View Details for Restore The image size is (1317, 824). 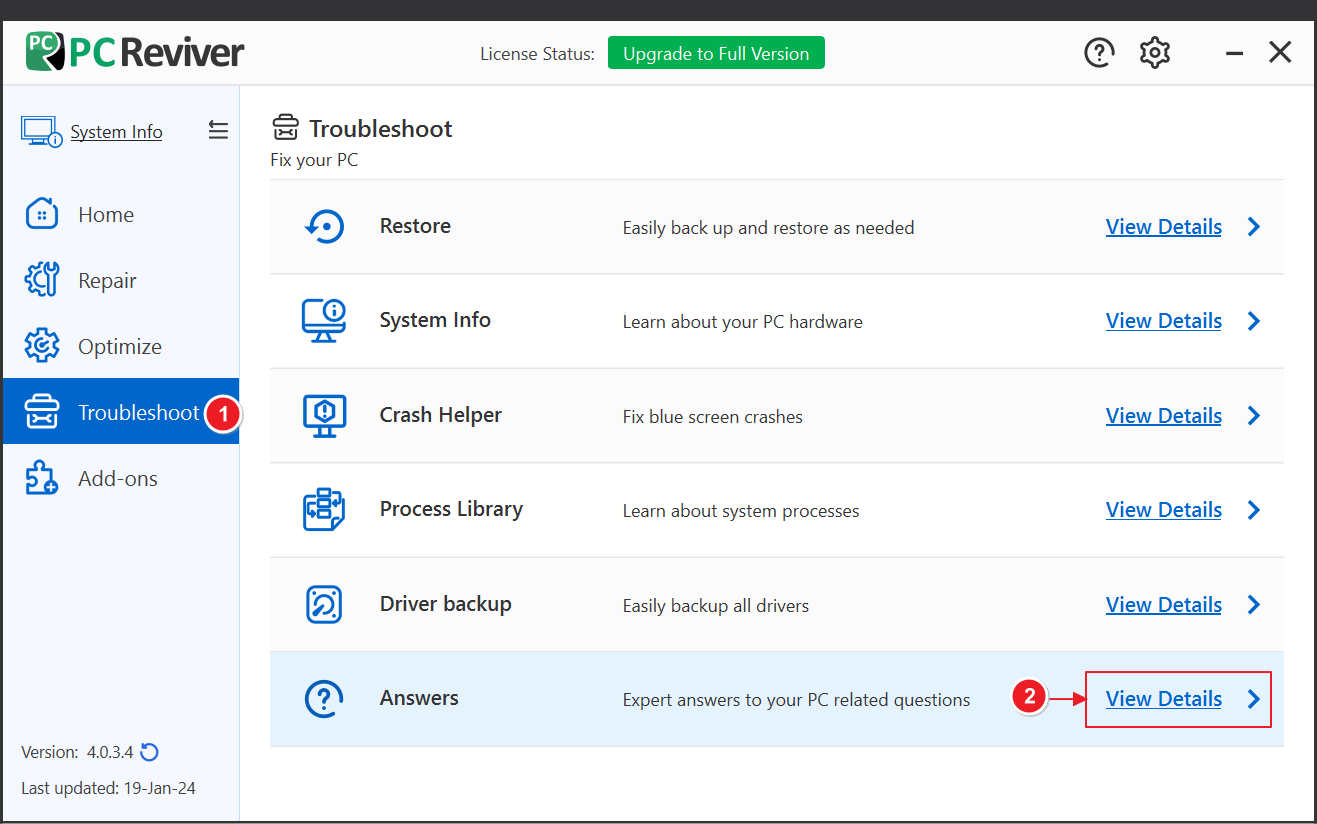point(1164,227)
